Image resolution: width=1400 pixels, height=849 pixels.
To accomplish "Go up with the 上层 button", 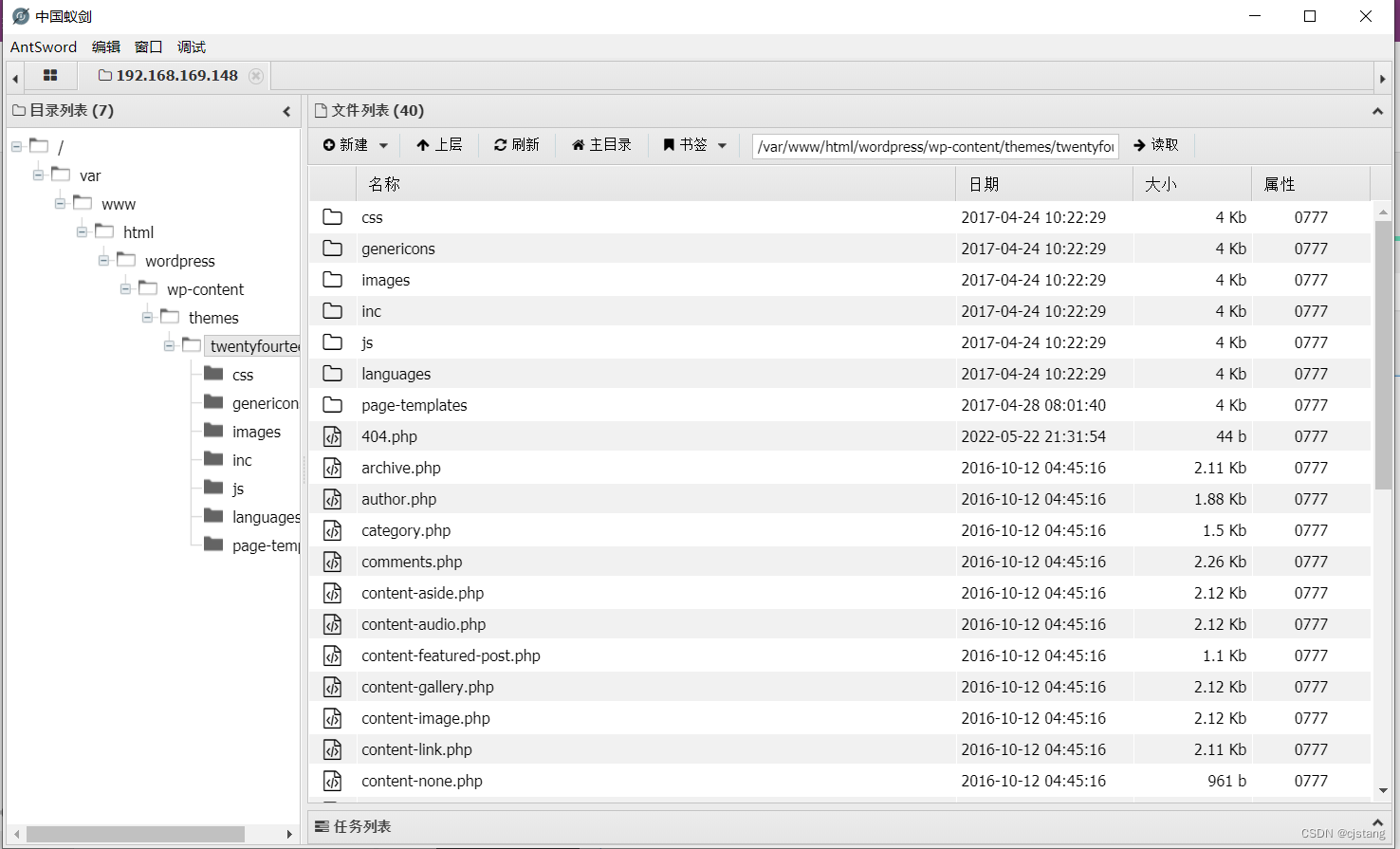I will [439, 145].
